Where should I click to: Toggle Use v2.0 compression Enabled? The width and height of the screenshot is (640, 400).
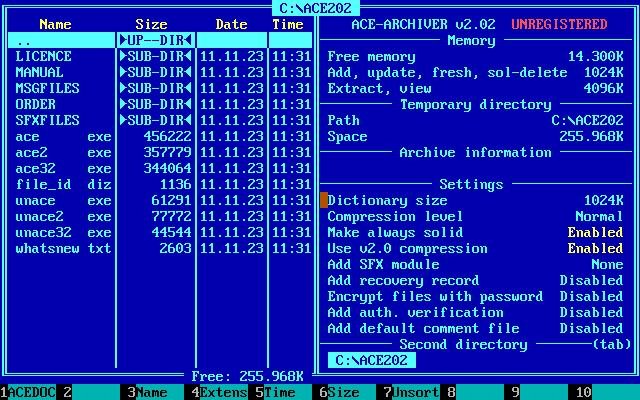click(476, 248)
